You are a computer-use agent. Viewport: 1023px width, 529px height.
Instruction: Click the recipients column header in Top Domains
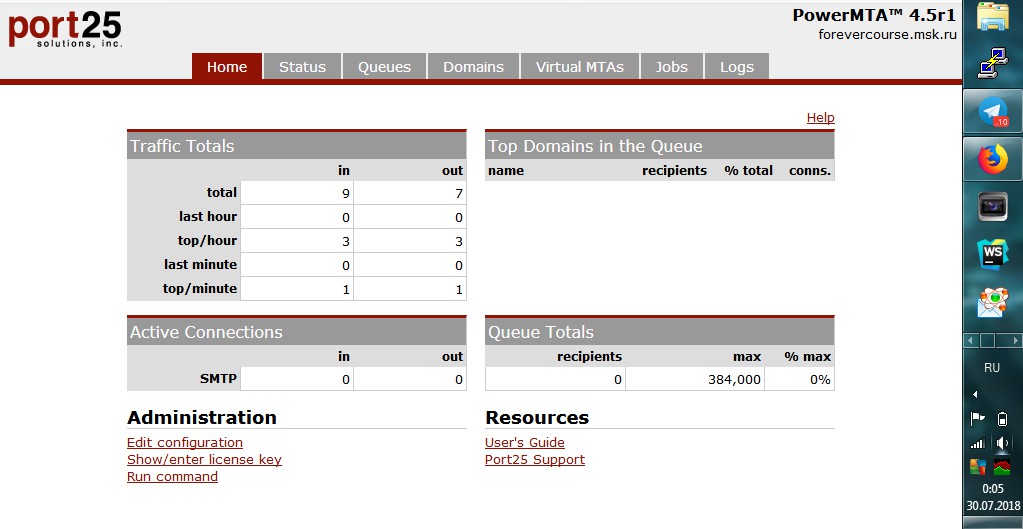tap(674, 171)
